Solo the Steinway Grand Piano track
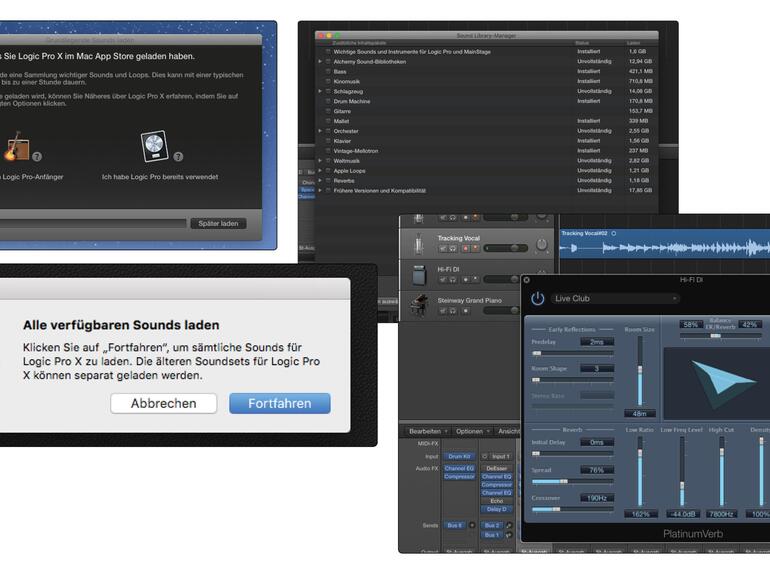Image resolution: width=770 pixels, height=578 pixels. click(x=453, y=310)
